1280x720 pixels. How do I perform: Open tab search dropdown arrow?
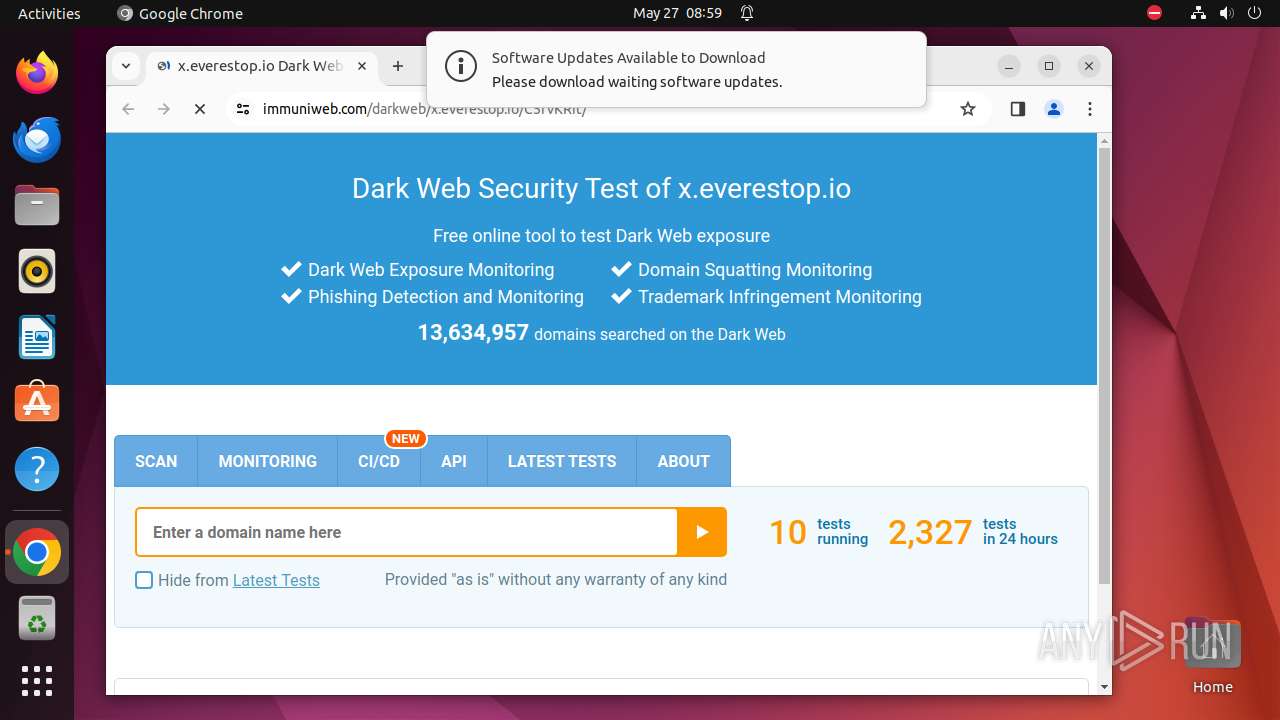click(125, 66)
